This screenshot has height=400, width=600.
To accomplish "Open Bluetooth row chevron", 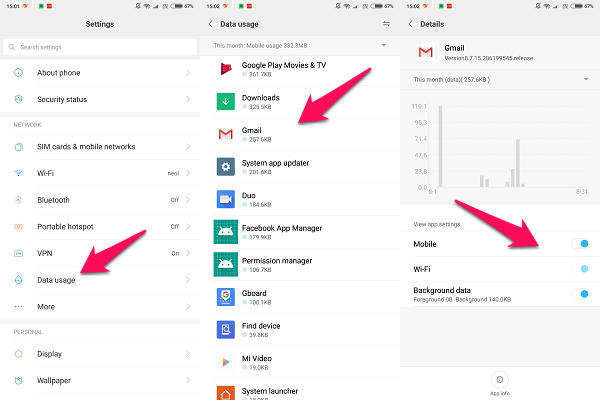I will click(x=188, y=200).
